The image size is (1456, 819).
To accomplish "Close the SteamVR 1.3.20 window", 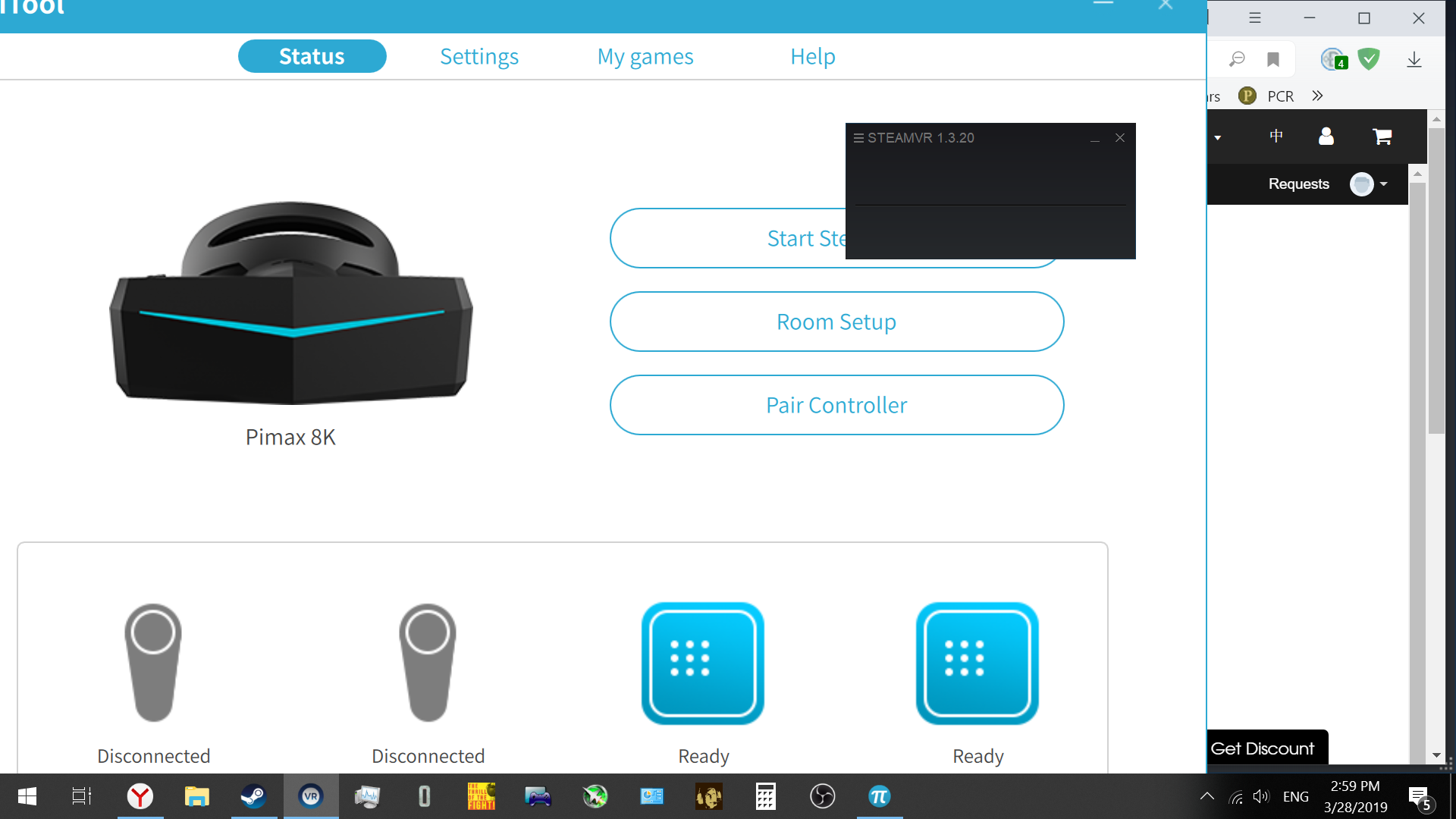I will pos(1120,138).
